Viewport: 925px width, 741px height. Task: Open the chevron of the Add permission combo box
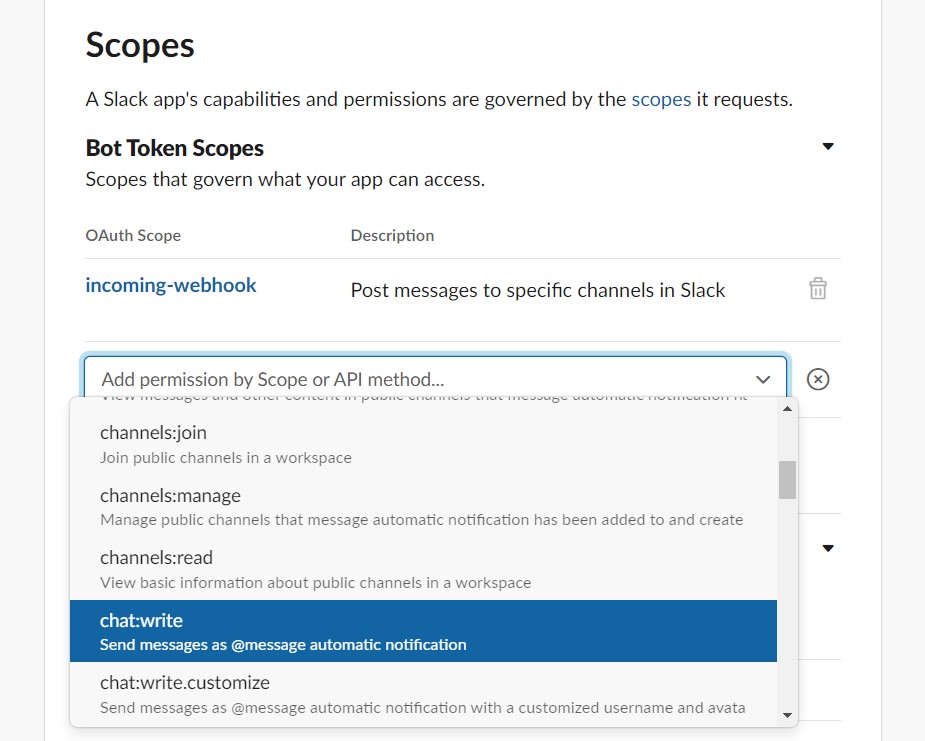[x=763, y=379]
